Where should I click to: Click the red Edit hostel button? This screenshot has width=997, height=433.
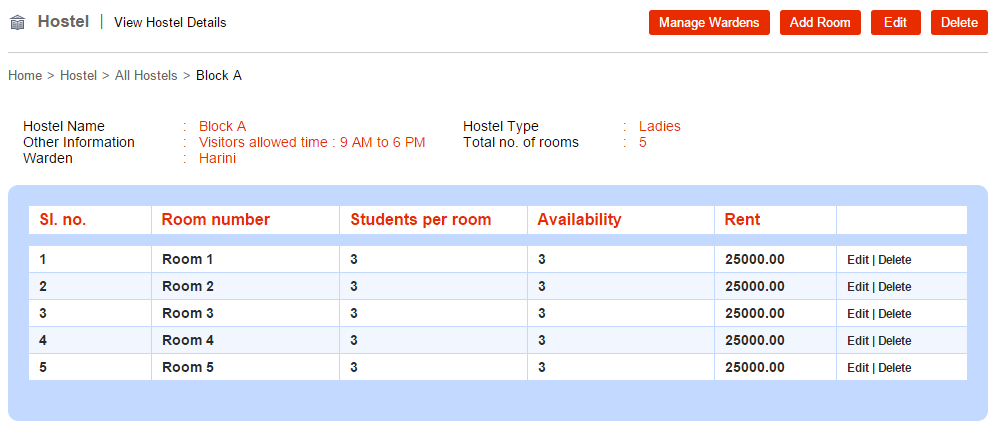895,23
